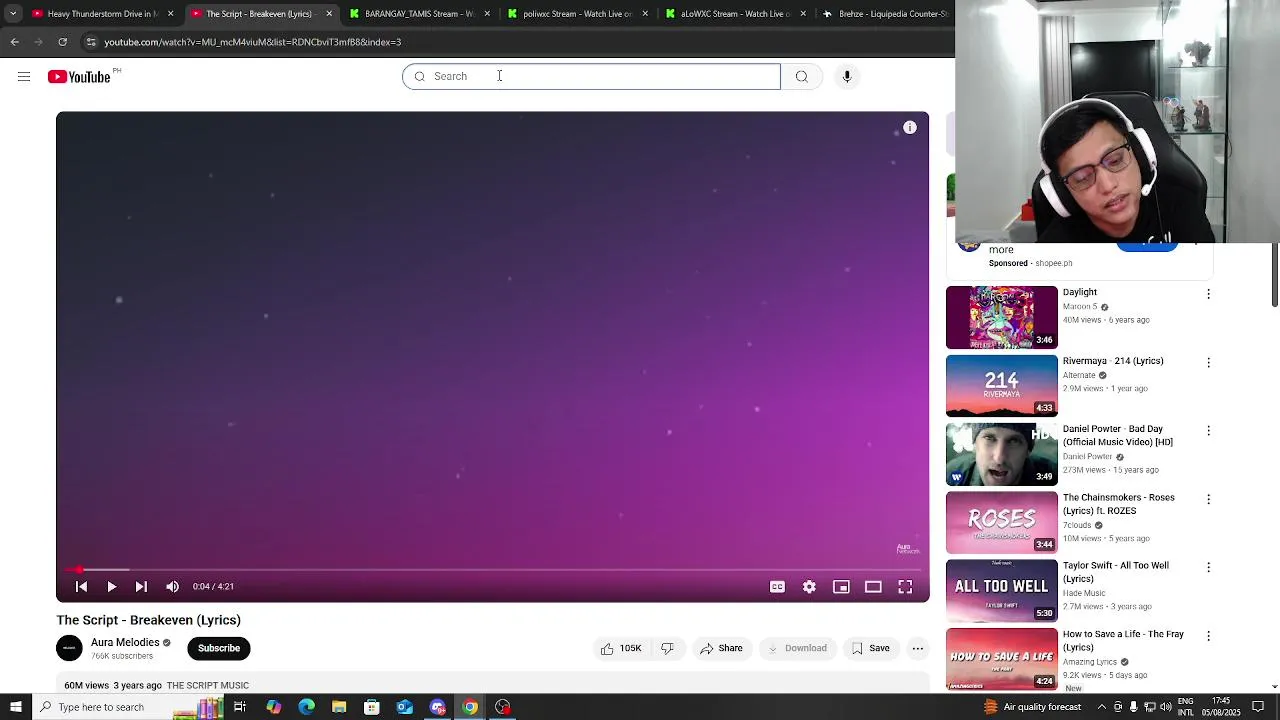
Task: Open Windows Start menu
Action: pos(16,707)
